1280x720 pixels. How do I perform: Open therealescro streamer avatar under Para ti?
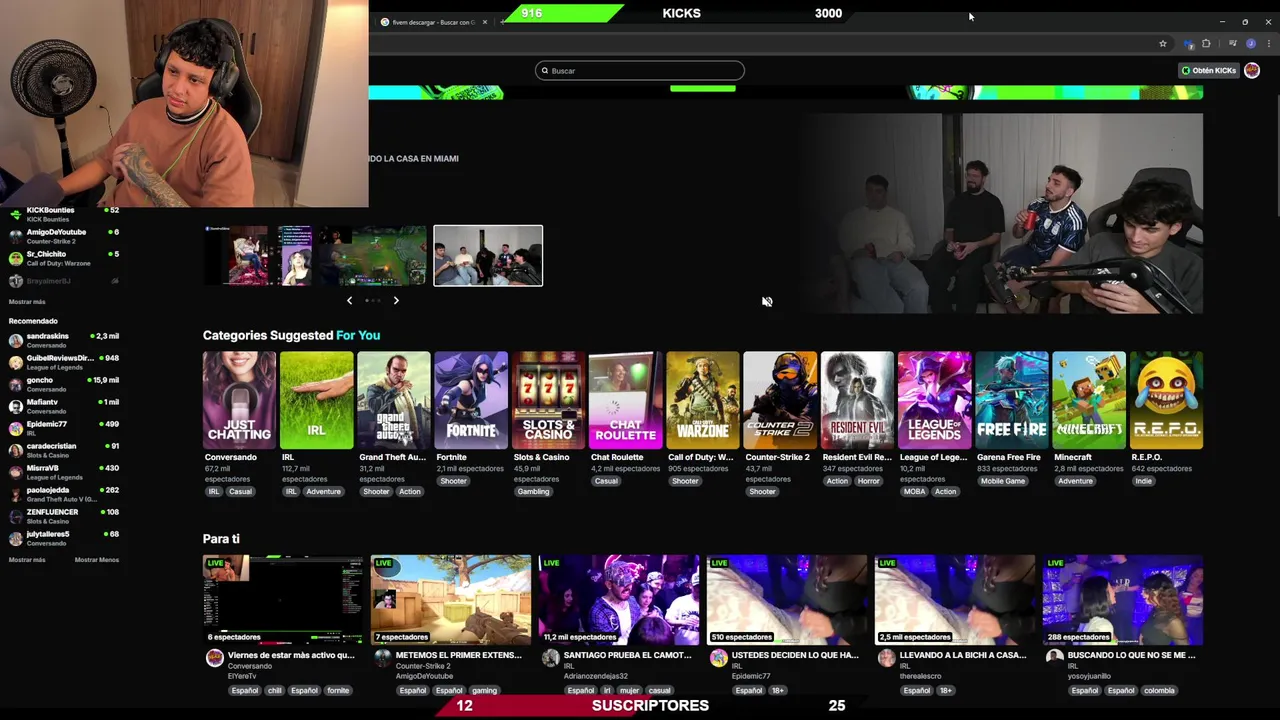click(886, 658)
